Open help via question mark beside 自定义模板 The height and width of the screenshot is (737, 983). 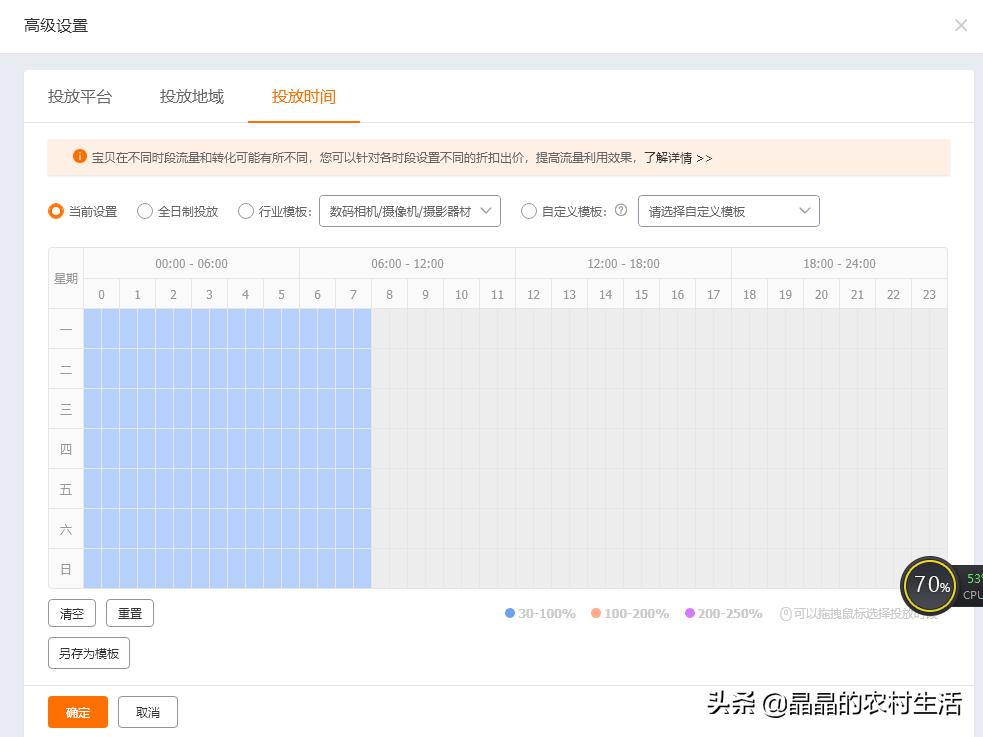621,211
